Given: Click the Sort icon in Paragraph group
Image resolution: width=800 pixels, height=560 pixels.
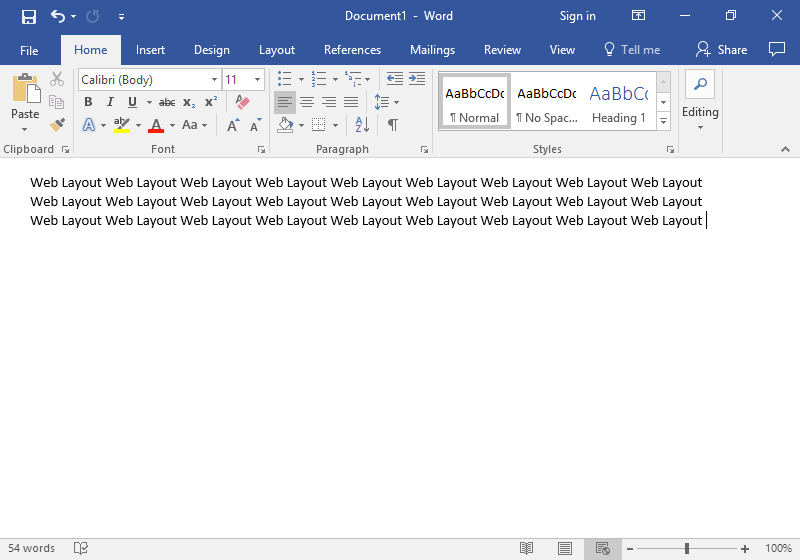Looking at the screenshot, I should [x=362, y=125].
